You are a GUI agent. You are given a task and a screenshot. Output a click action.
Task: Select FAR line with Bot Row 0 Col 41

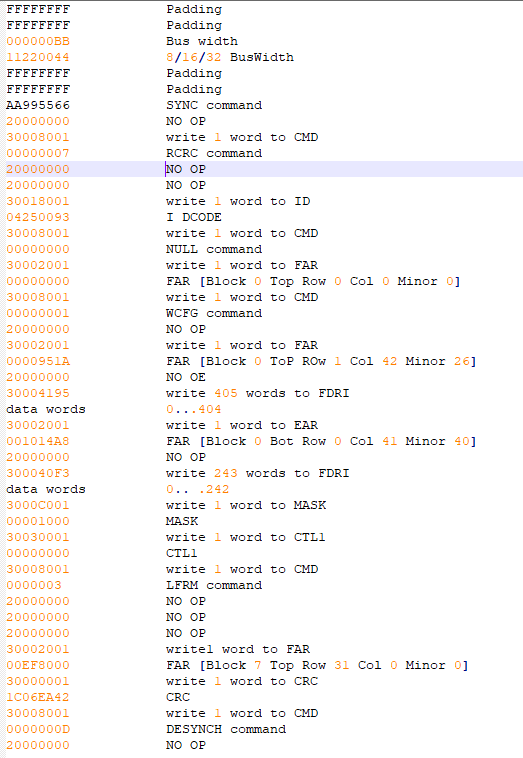(x=321, y=440)
